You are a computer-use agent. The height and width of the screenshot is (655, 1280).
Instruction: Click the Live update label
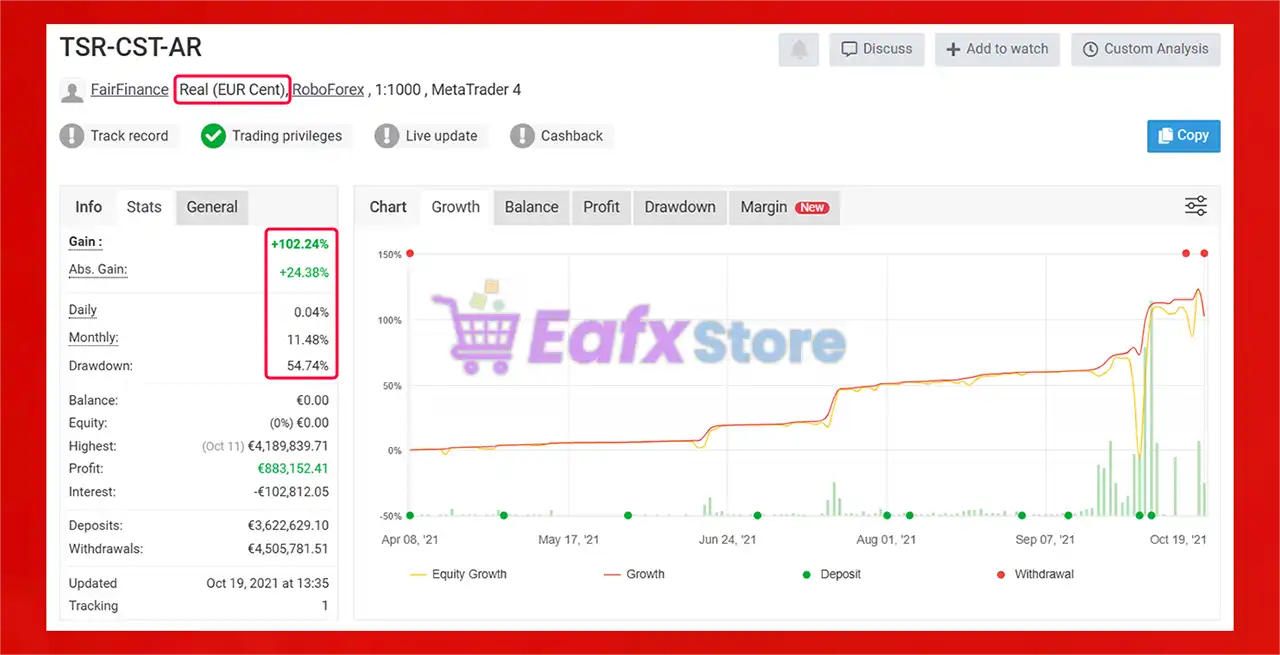(x=441, y=136)
